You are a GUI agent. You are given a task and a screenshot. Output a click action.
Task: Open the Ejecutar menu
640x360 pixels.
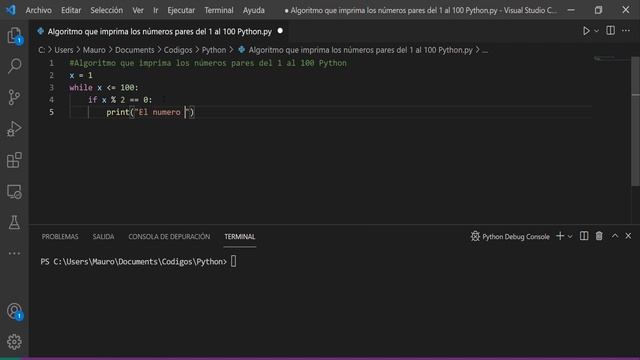[x=181, y=10]
